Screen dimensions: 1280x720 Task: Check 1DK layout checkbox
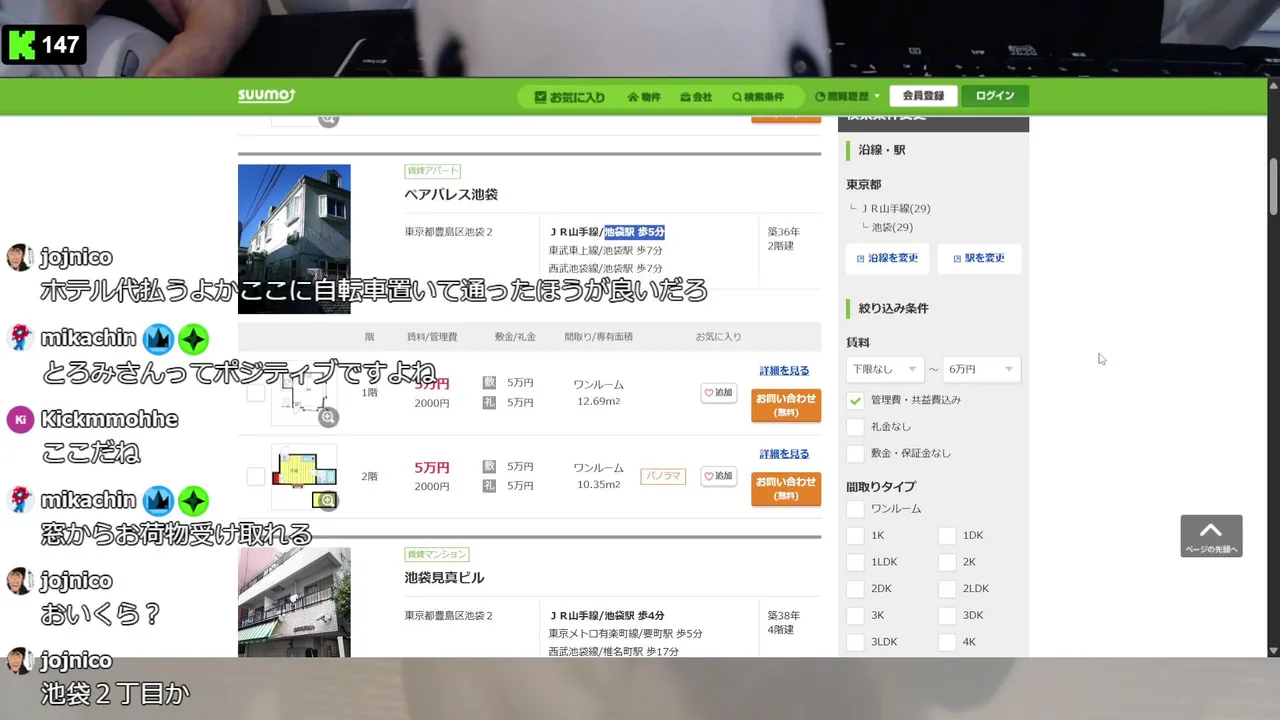[947, 536]
